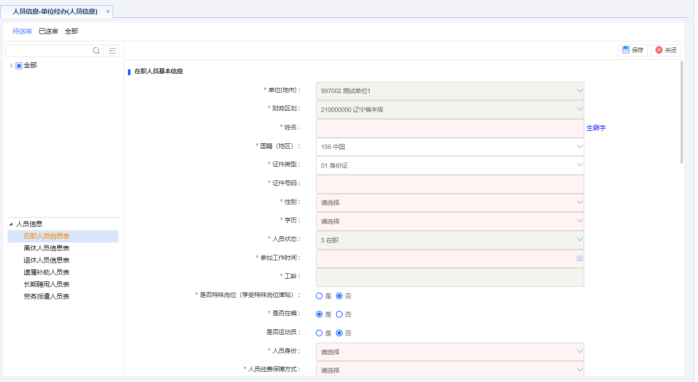Open the 性别 dropdown
This screenshot has width=698, height=382.
(x=450, y=203)
